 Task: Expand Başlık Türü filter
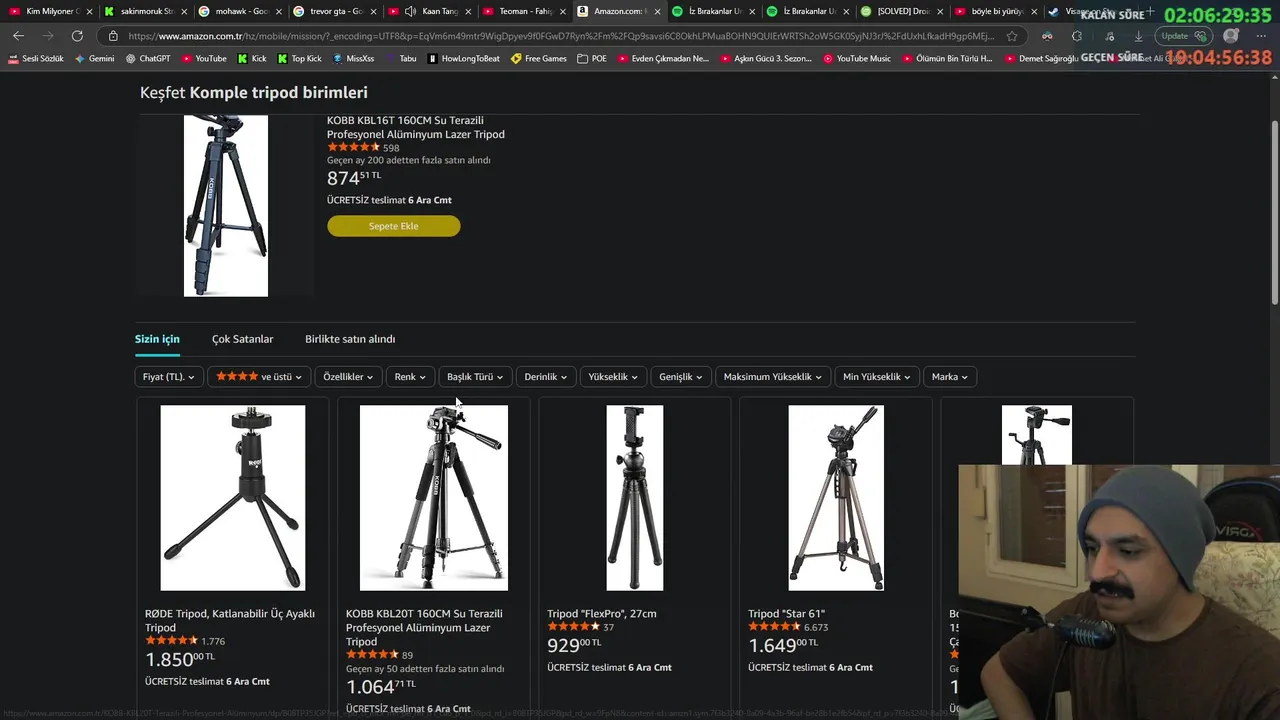click(475, 377)
